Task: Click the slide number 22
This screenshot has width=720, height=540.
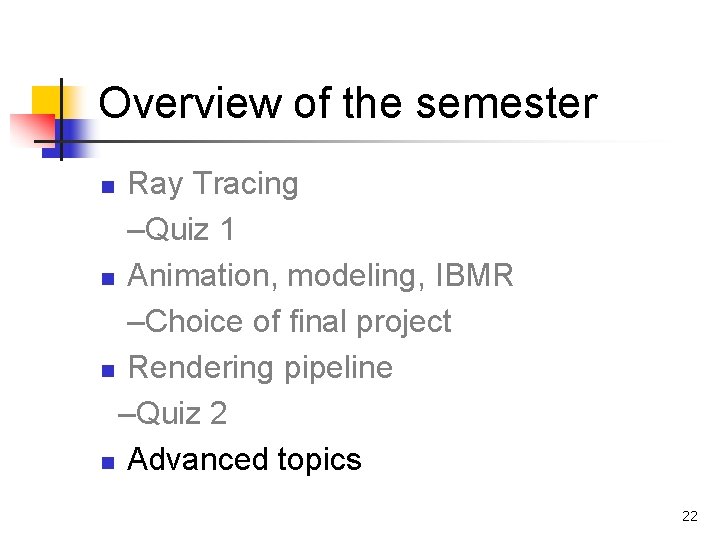Action: point(689,516)
